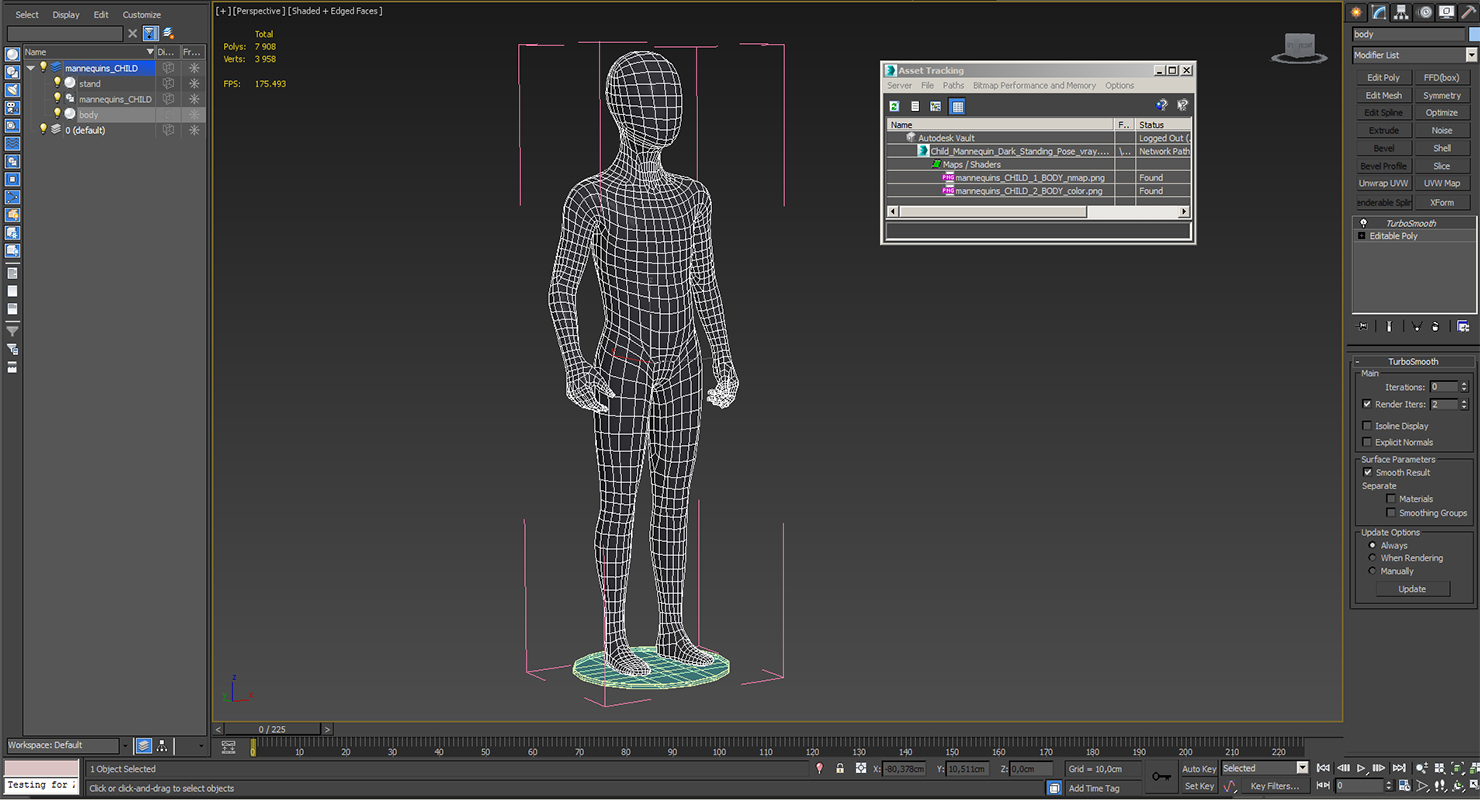Click Selection Lock padlock icon

click(840, 768)
